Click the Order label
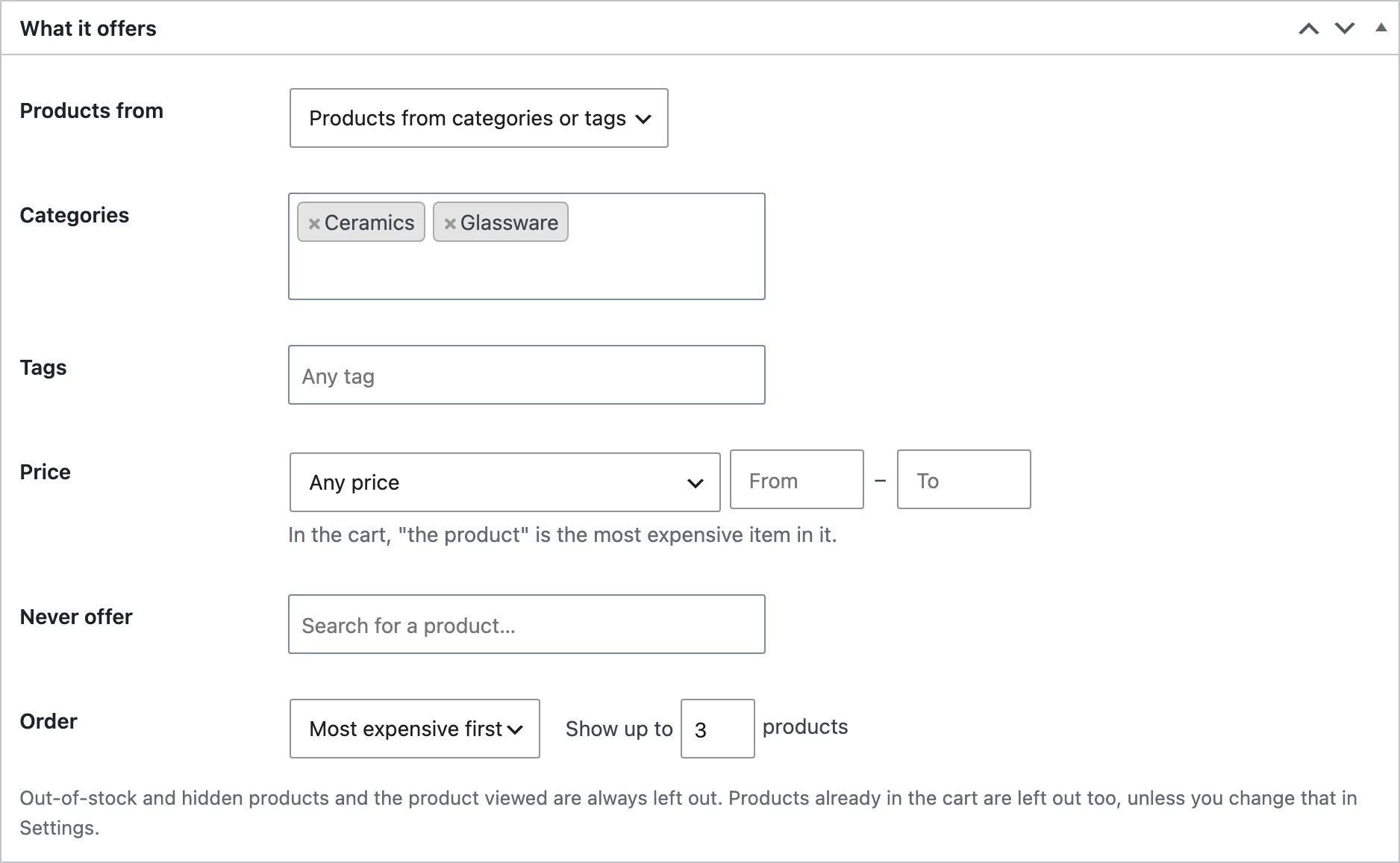This screenshot has height=863, width=1400. click(x=49, y=721)
